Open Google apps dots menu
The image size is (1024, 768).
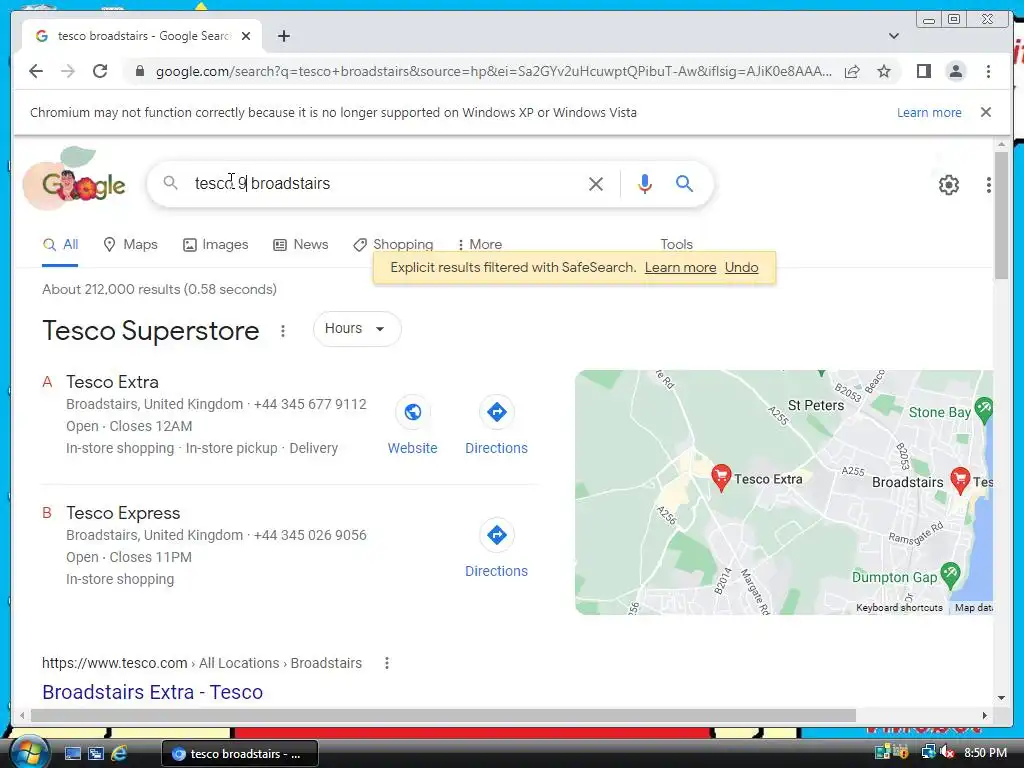[x=989, y=185]
